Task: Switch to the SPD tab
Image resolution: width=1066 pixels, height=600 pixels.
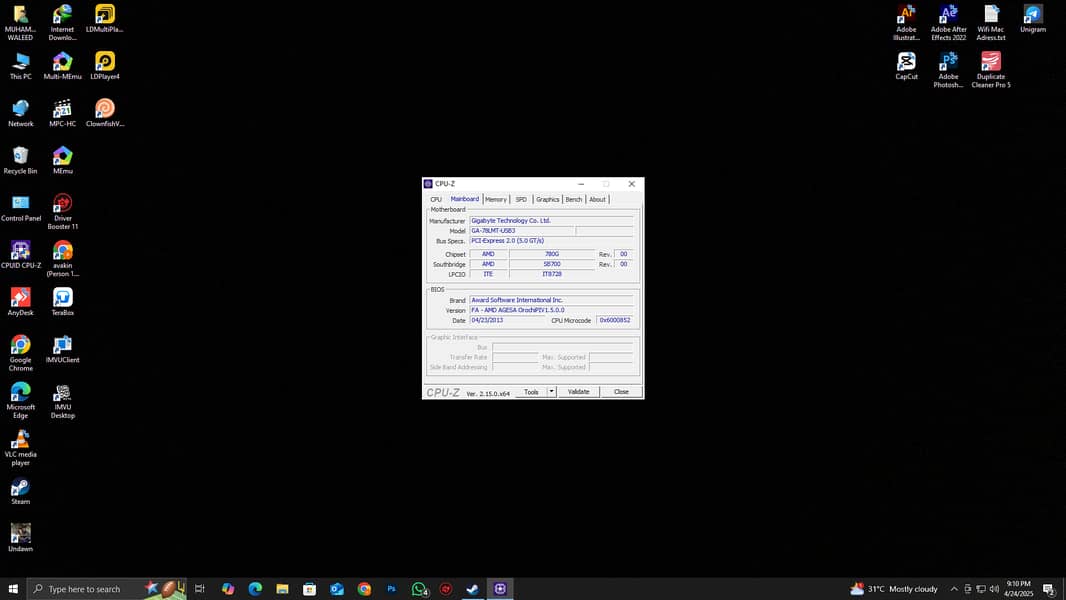Action: pyautogui.click(x=521, y=200)
